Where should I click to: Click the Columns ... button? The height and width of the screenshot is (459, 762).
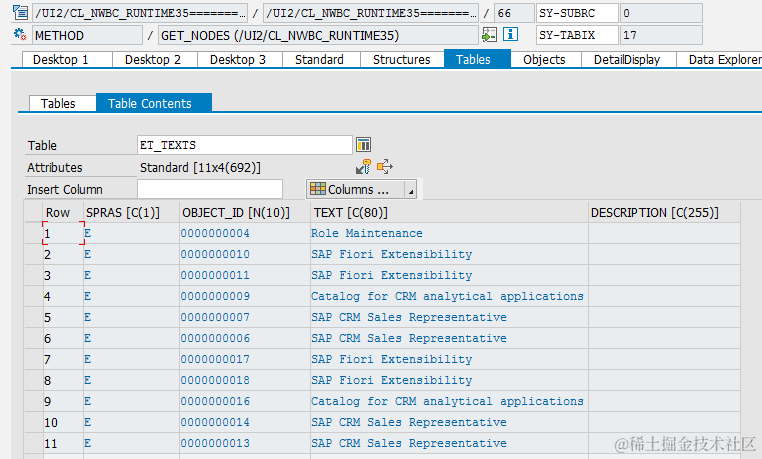click(x=356, y=189)
